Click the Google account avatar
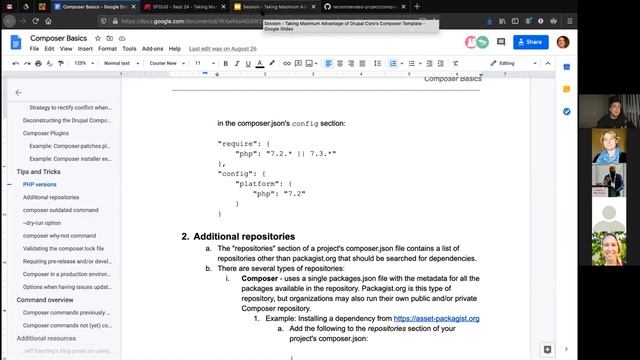The image size is (640, 360). pyautogui.click(x=563, y=42)
